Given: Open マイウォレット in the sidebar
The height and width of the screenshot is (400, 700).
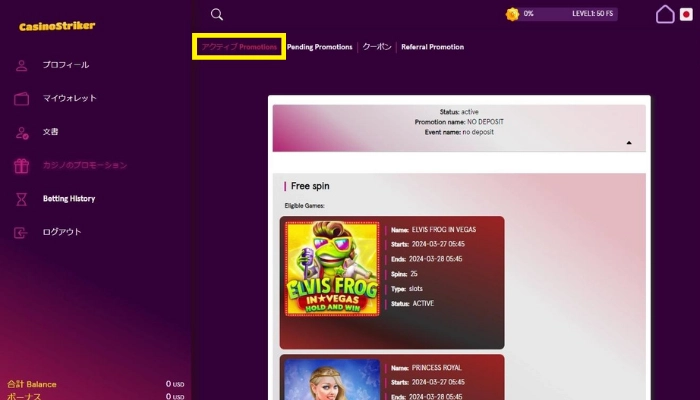Looking at the screenshot, I should [70, 98].
